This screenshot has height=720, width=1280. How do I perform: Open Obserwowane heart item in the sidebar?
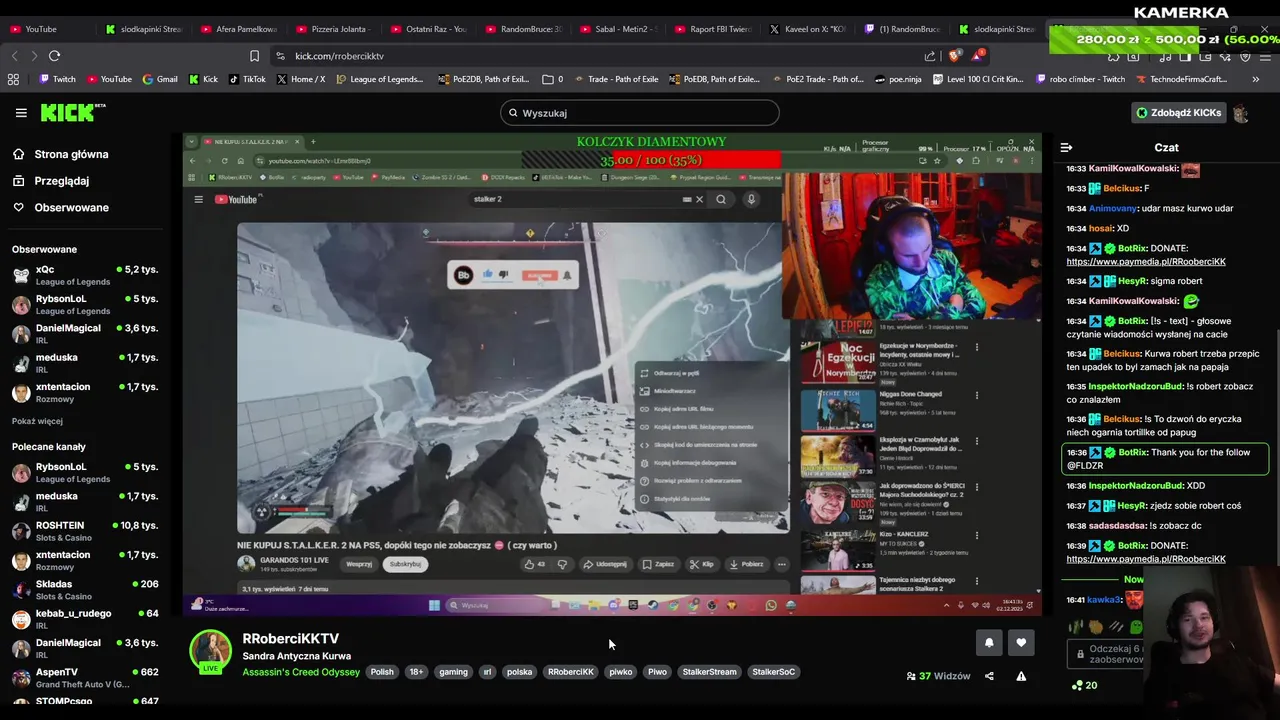tap(60, 207)
